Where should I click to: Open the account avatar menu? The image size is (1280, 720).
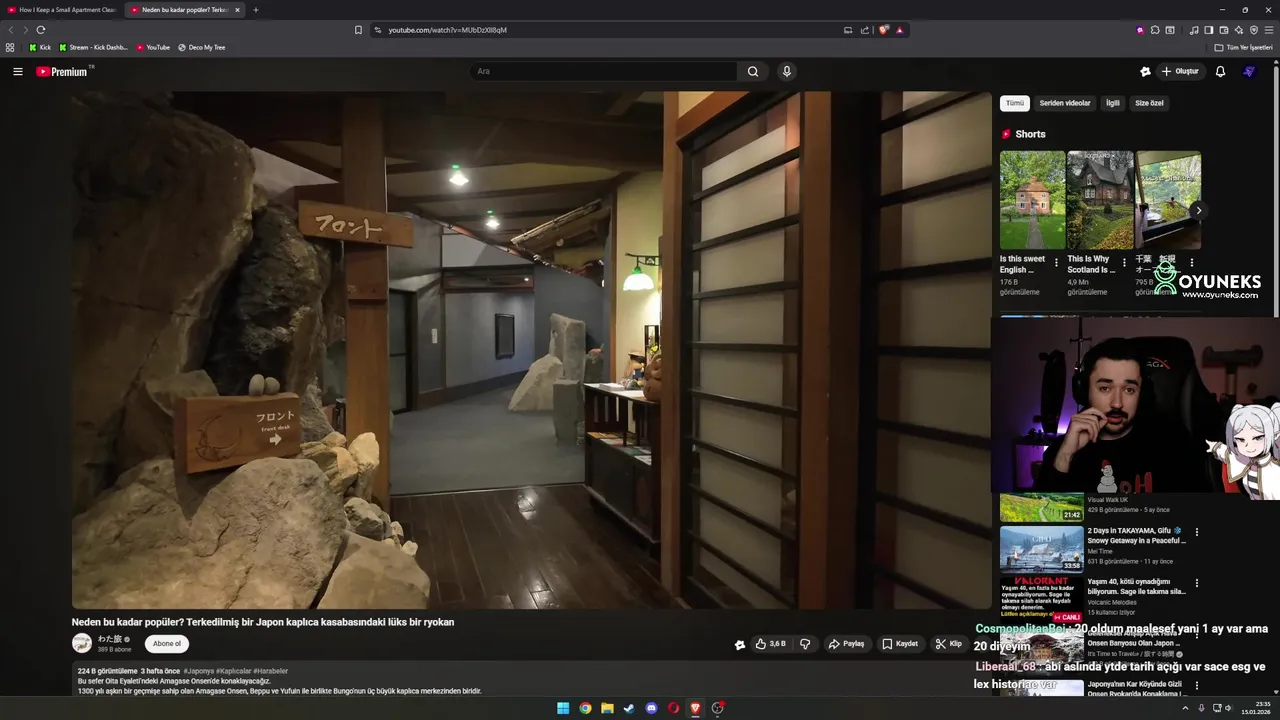[1249, 71]
